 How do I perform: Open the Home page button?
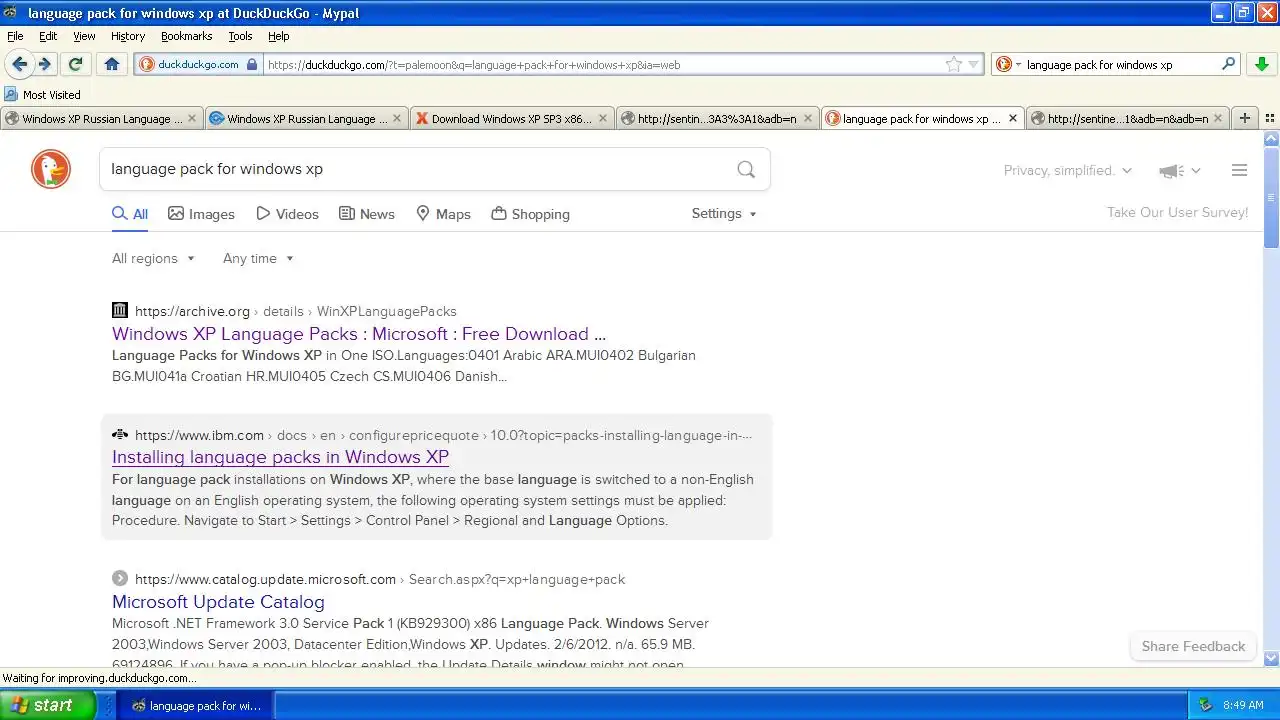point(112,64)
